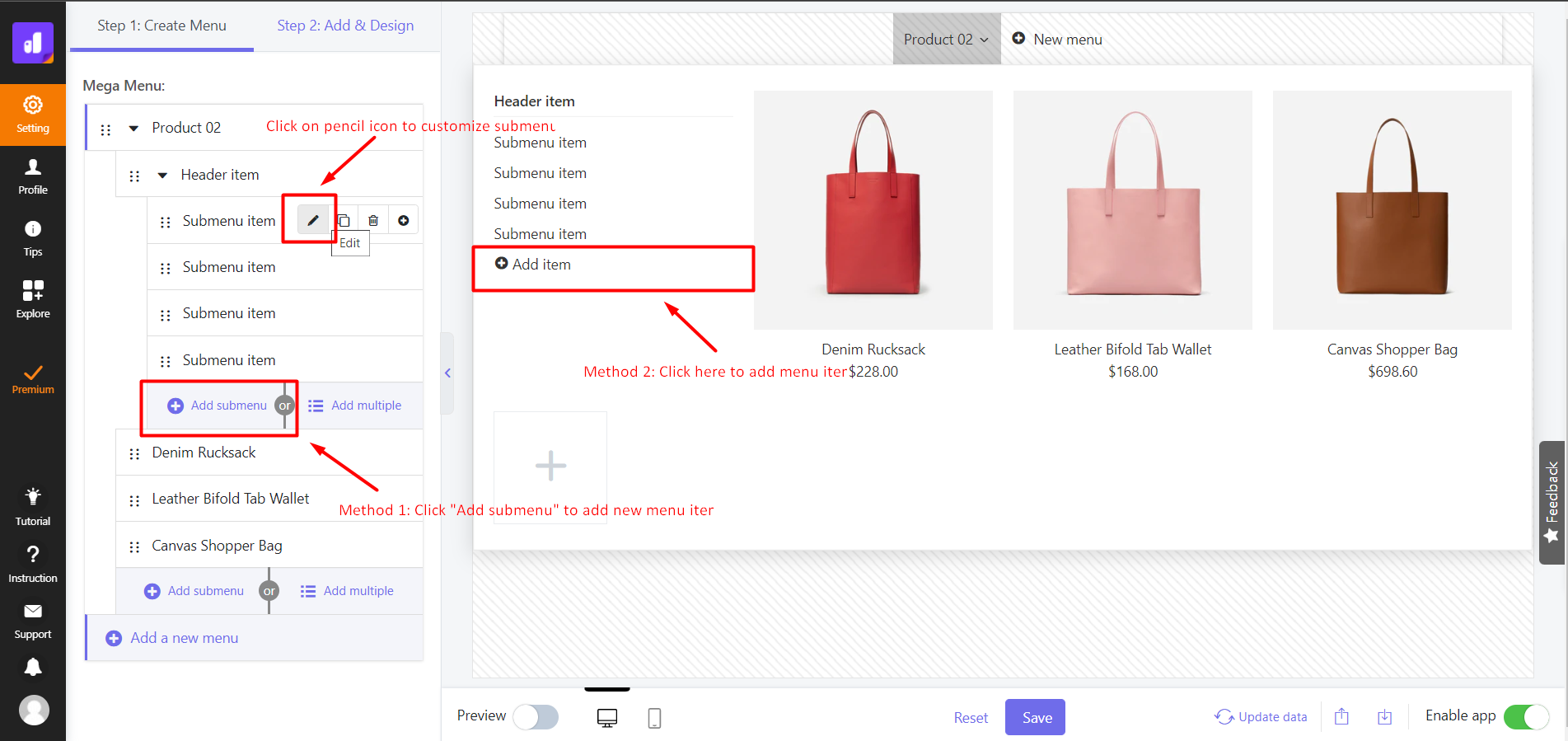Click the duplicate icon on Submenu item
The height and width of the screenshot is (741, 1568).
pos(344,221)
